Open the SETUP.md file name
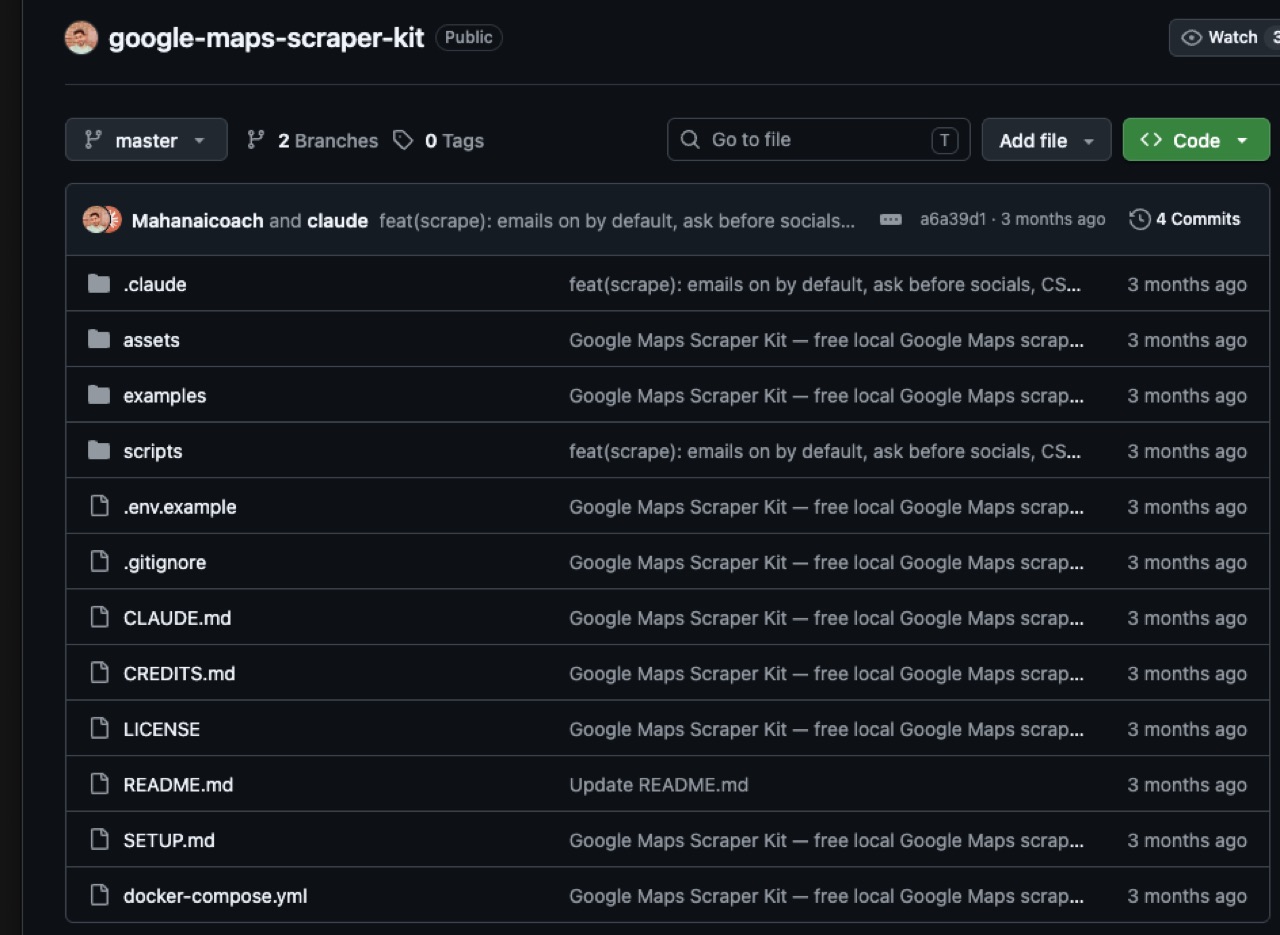This screenshot has height=935, width=1280. click(x=169, y=840)
